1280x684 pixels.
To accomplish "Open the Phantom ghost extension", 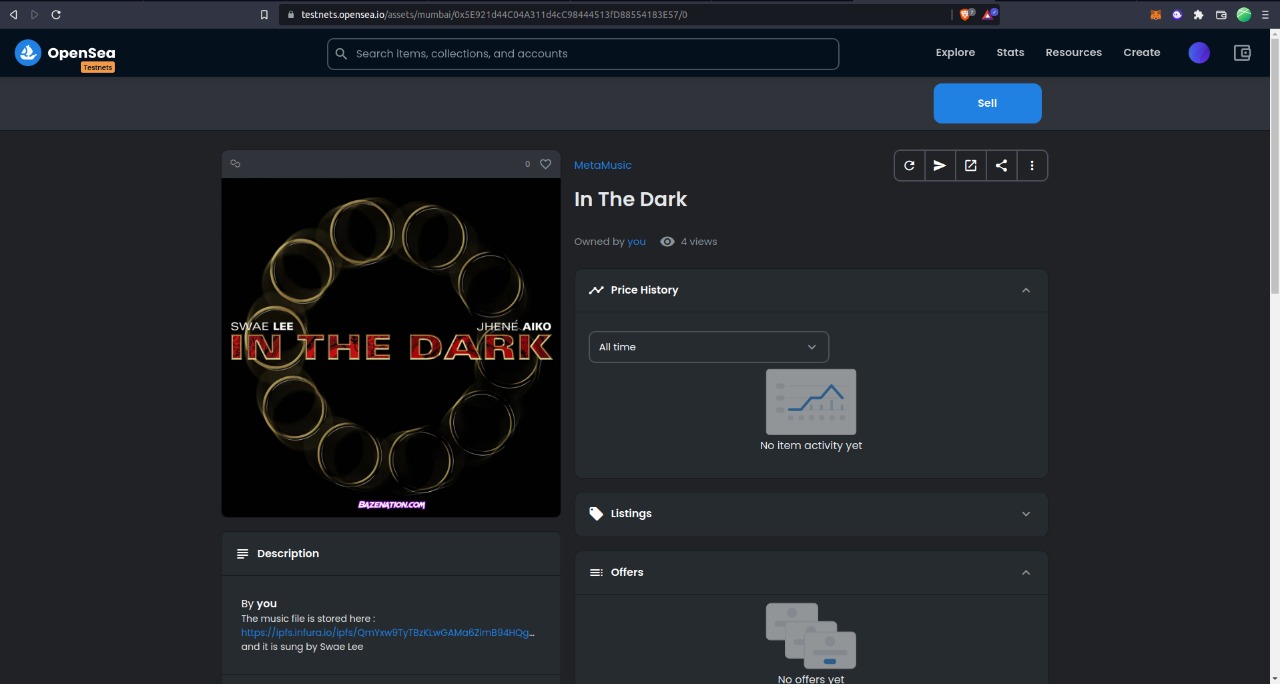I will (x=1177, y=15).
